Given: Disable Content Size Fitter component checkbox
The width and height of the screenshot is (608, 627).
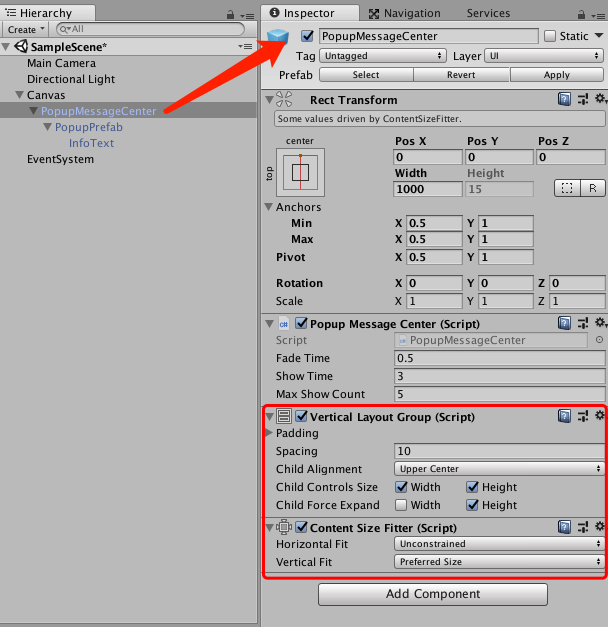Looking at the screenshot, I should click(x=301, y=527).
